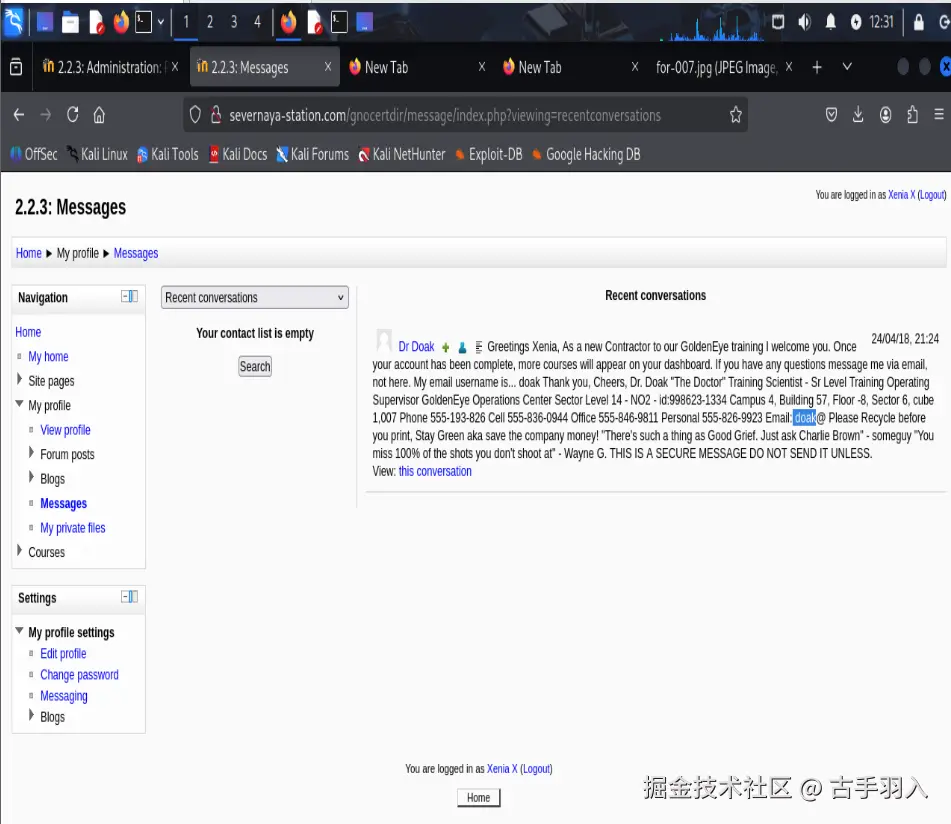Block Dr Doak using the blue person icon

pyautogui.click(x=463, y=346)
